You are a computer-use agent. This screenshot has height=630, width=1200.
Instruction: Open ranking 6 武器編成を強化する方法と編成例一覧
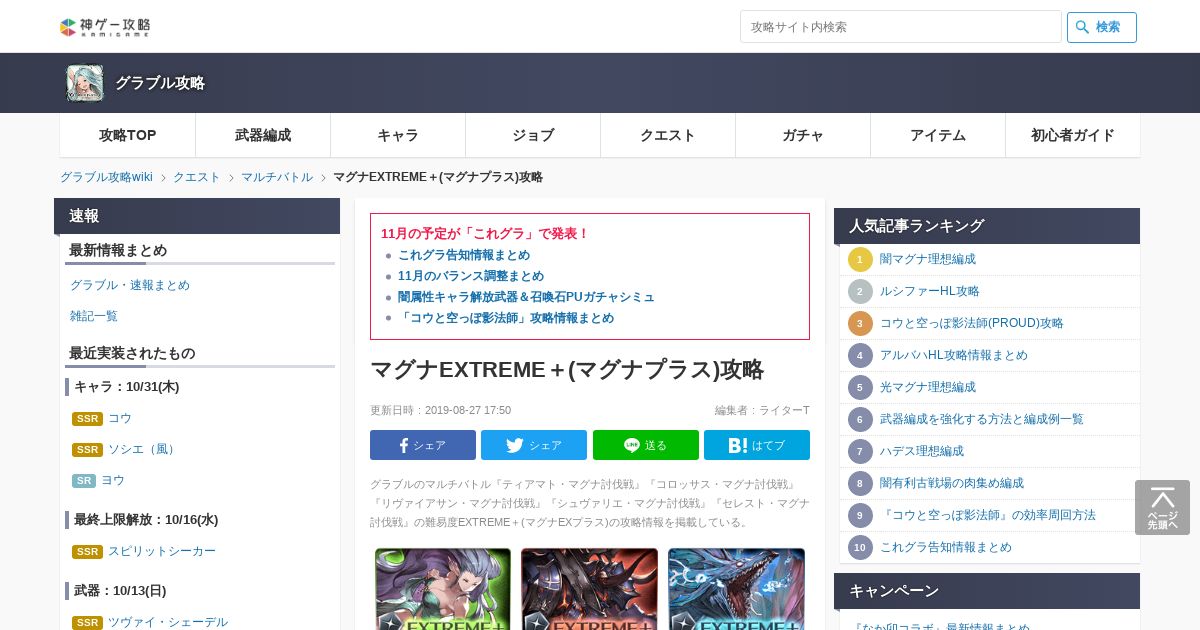[982, 419]
